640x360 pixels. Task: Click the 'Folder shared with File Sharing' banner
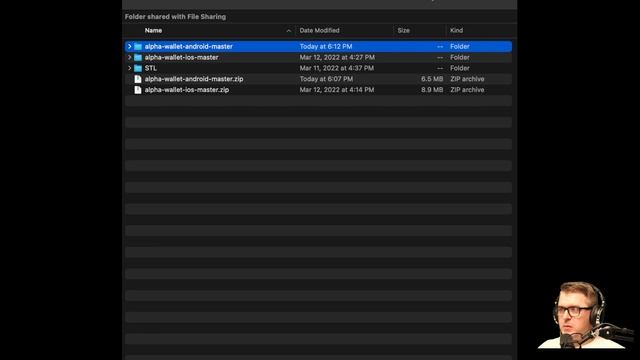pos(175,17)
